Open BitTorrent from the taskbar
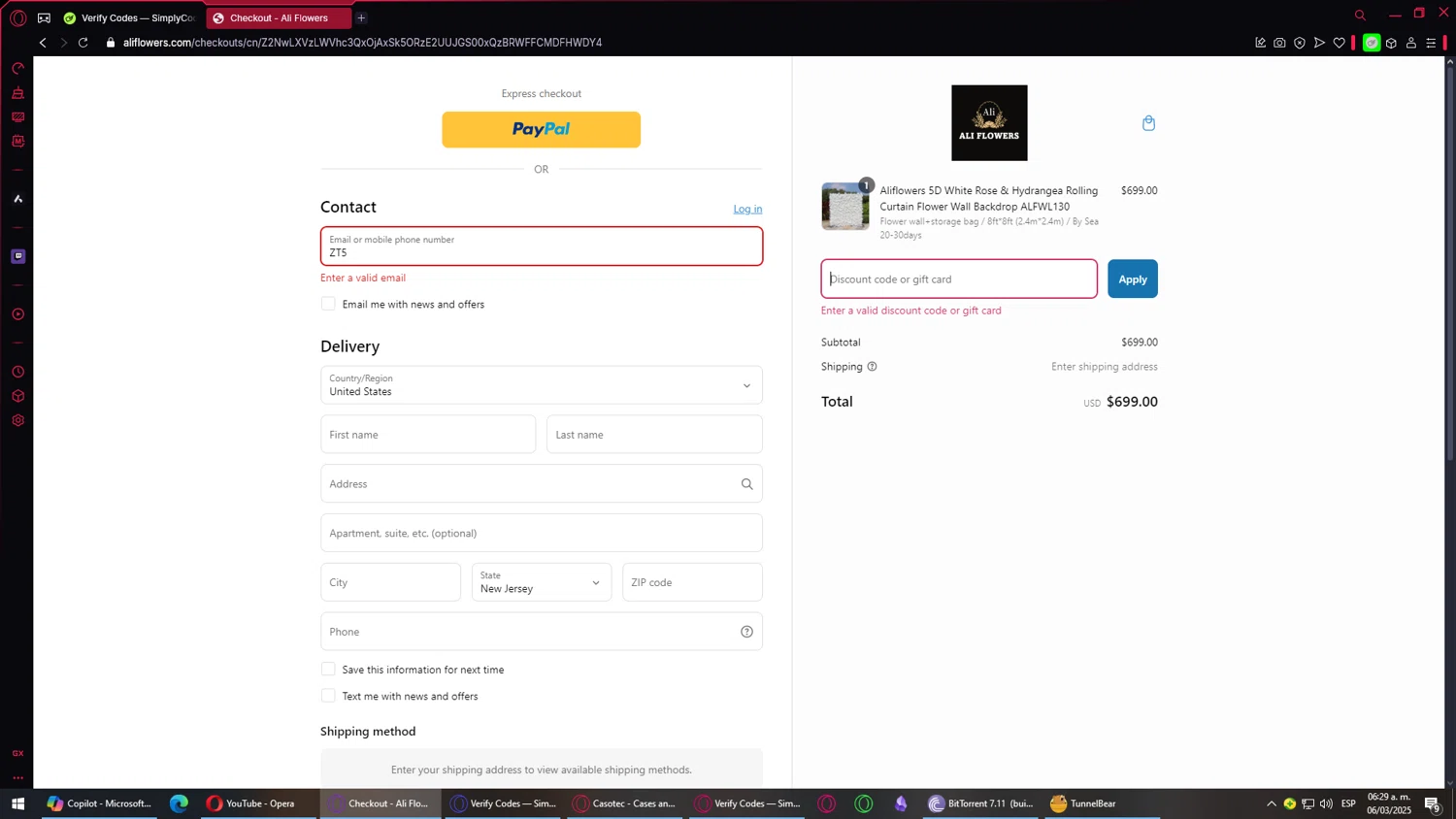This screenshot has width=1456, height=819. click(x=982, y=803)
